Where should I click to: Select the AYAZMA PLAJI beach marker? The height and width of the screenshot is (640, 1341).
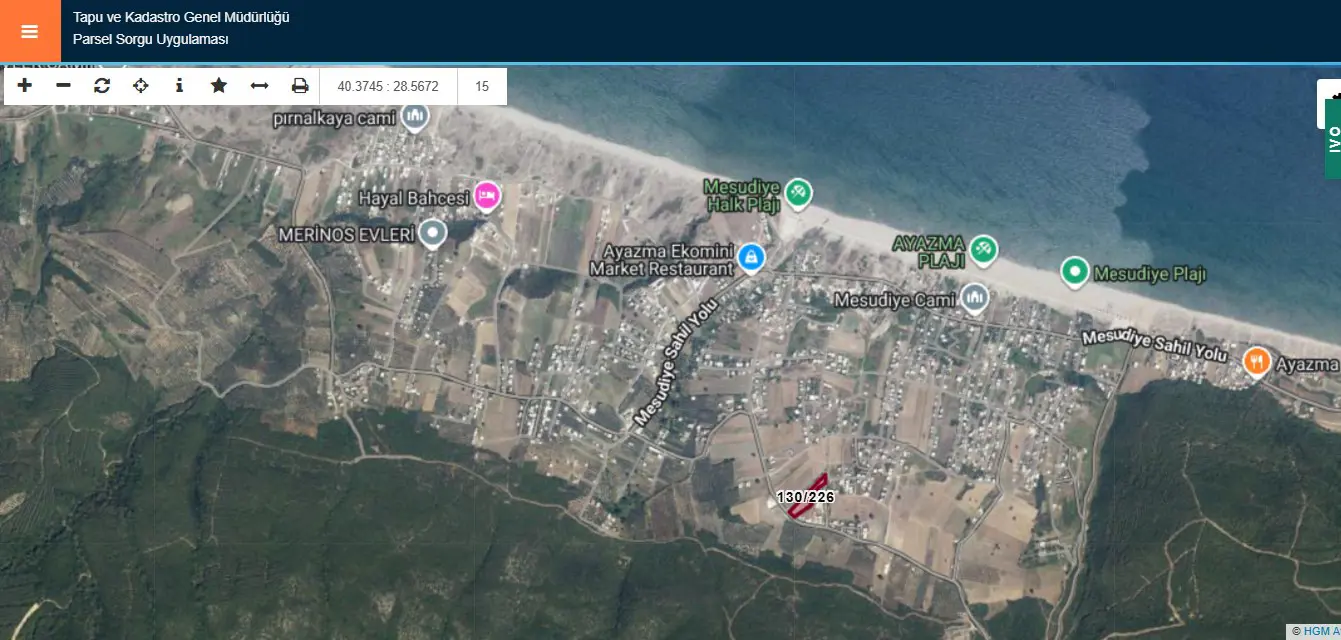(984, 251)
